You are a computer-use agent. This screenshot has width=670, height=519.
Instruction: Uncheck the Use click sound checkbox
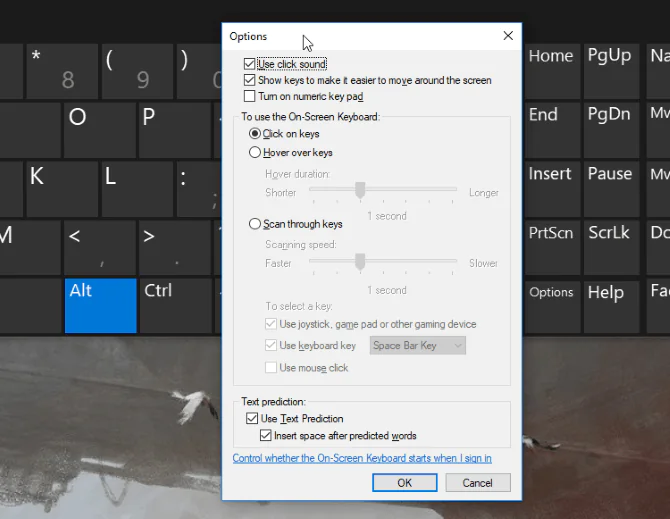click(x=250, y=64)
